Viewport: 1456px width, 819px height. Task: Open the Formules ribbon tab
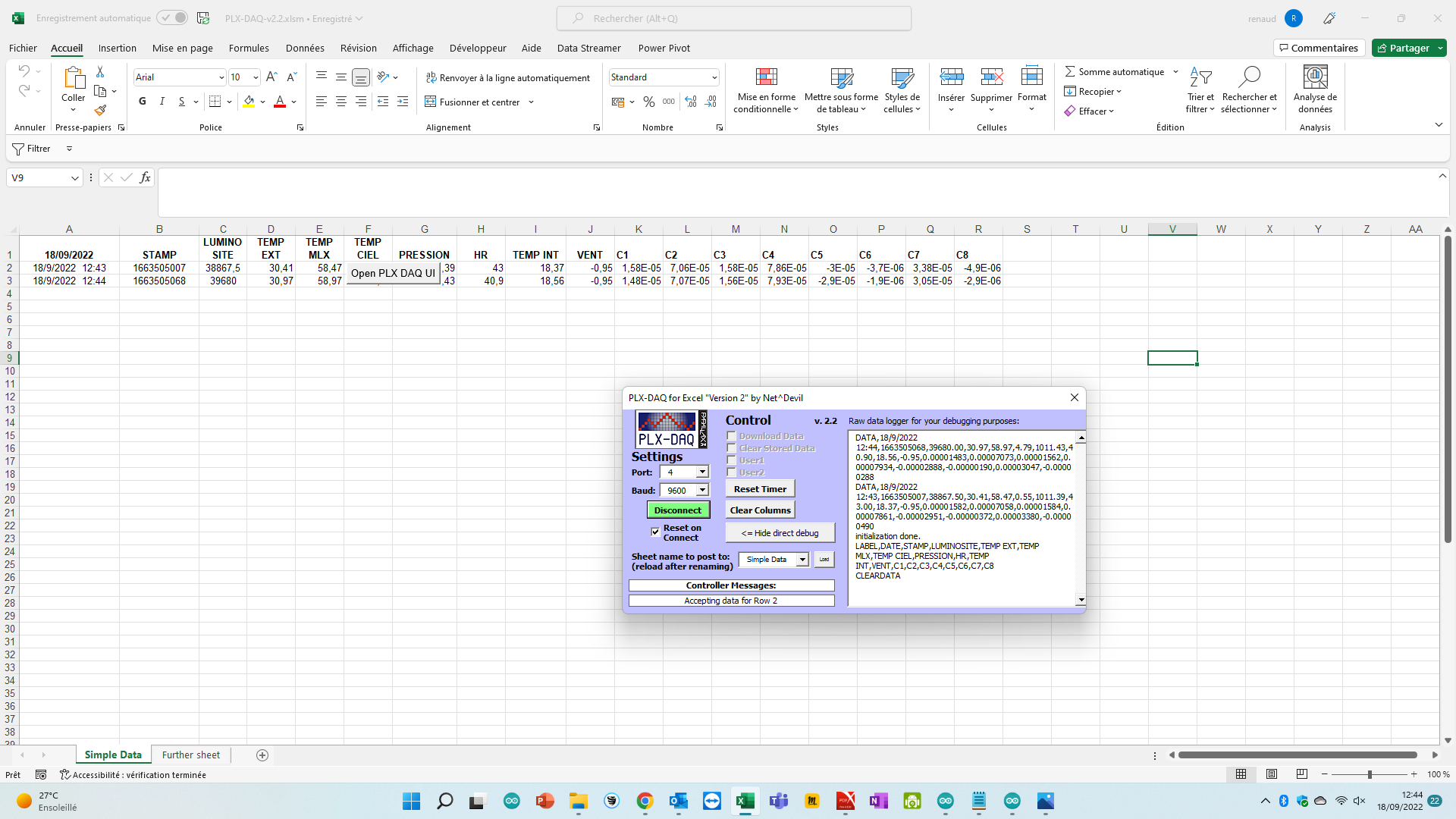coord(249,48)
